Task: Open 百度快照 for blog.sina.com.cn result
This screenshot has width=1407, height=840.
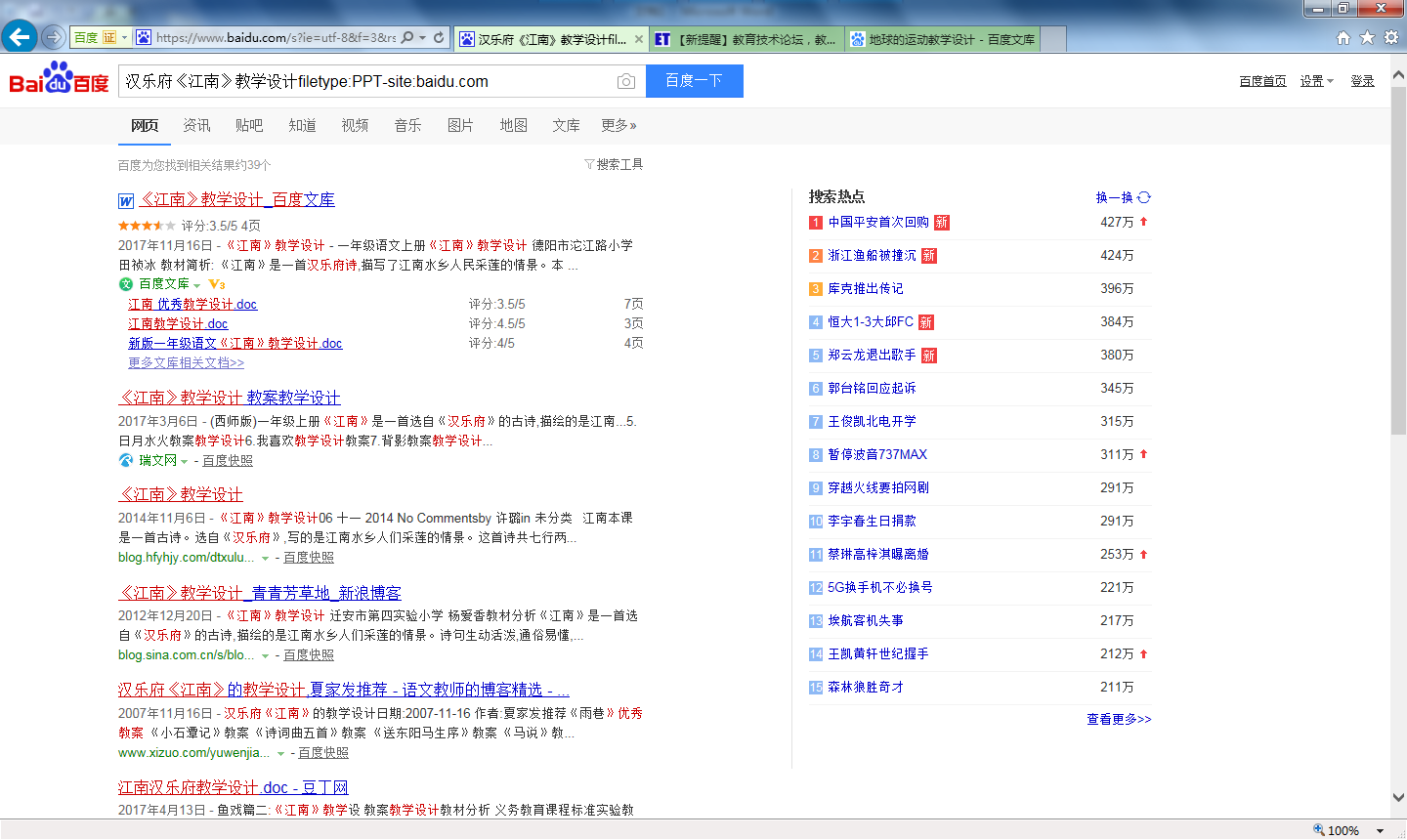Action: click(x=309, y=655)
